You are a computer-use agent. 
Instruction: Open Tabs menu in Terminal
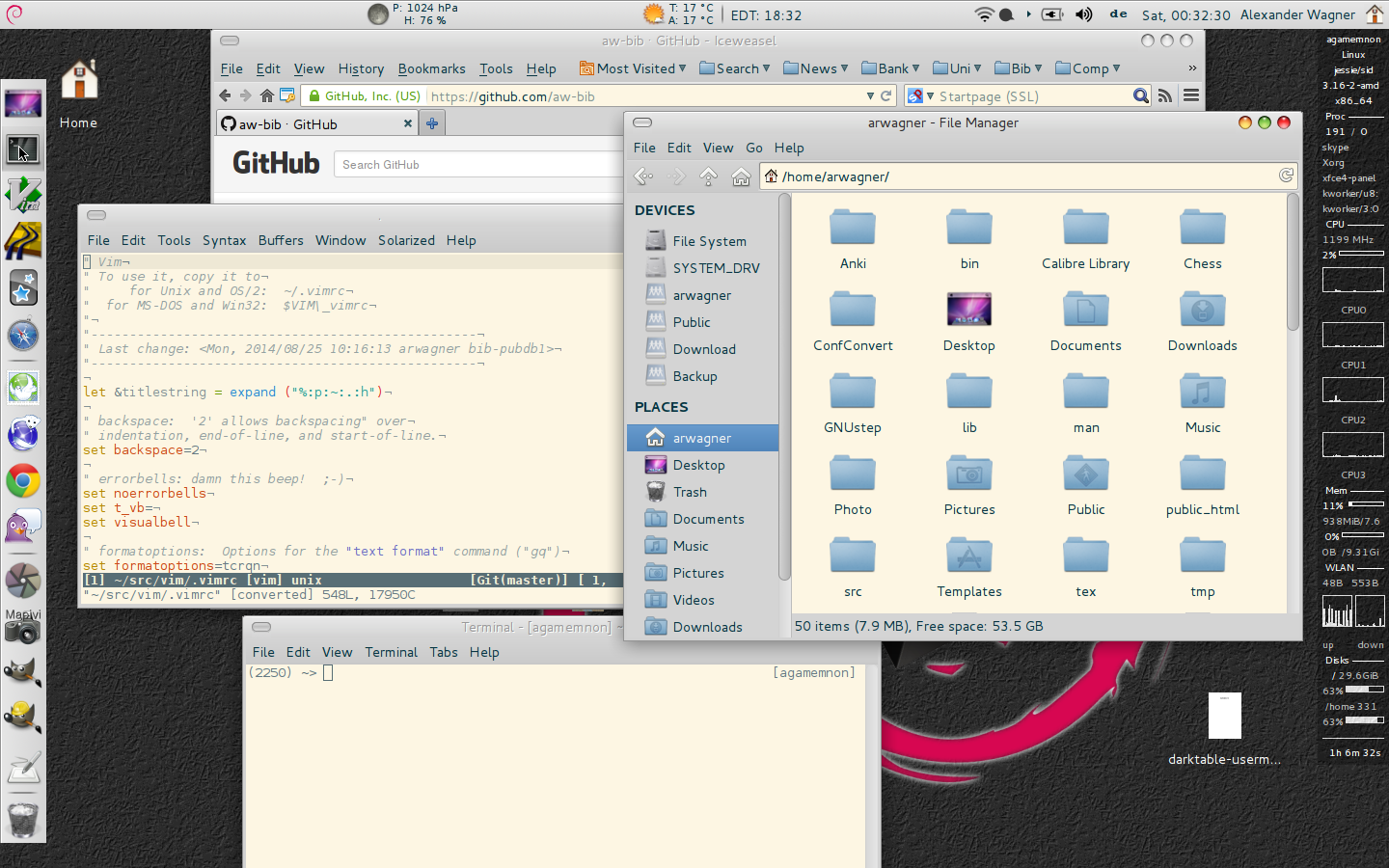pos(444,652)
